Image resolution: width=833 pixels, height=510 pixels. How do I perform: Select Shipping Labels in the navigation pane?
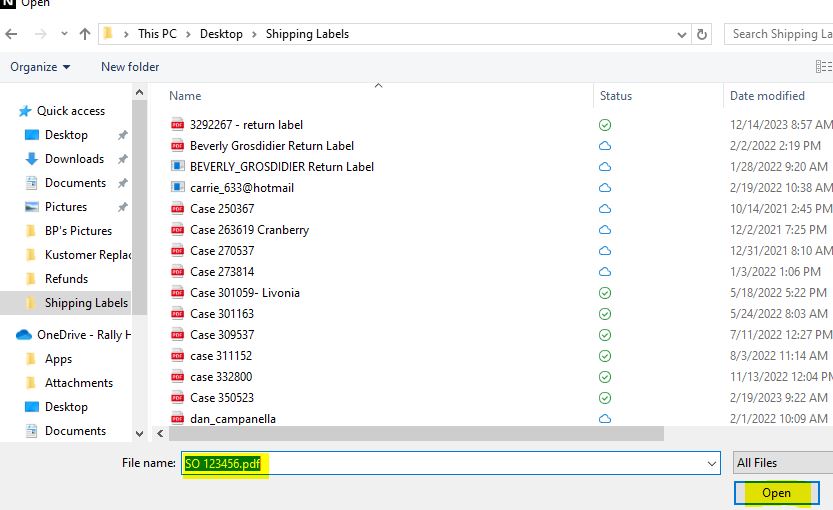(86, 303)
